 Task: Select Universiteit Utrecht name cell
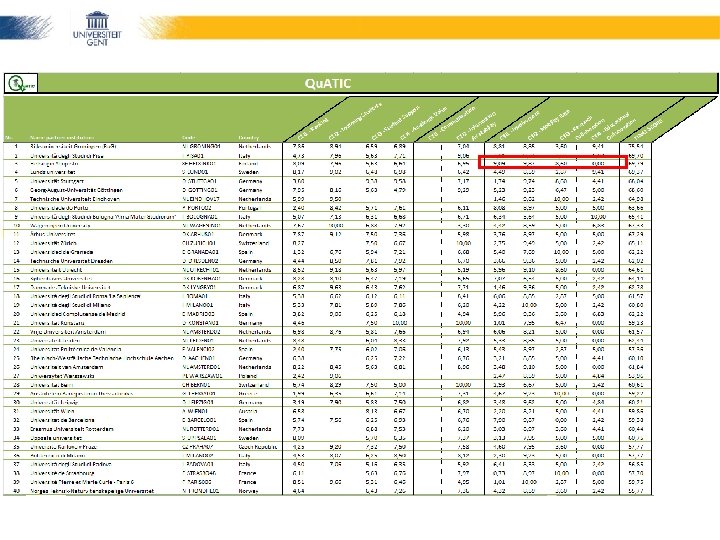tap(56, 270)
